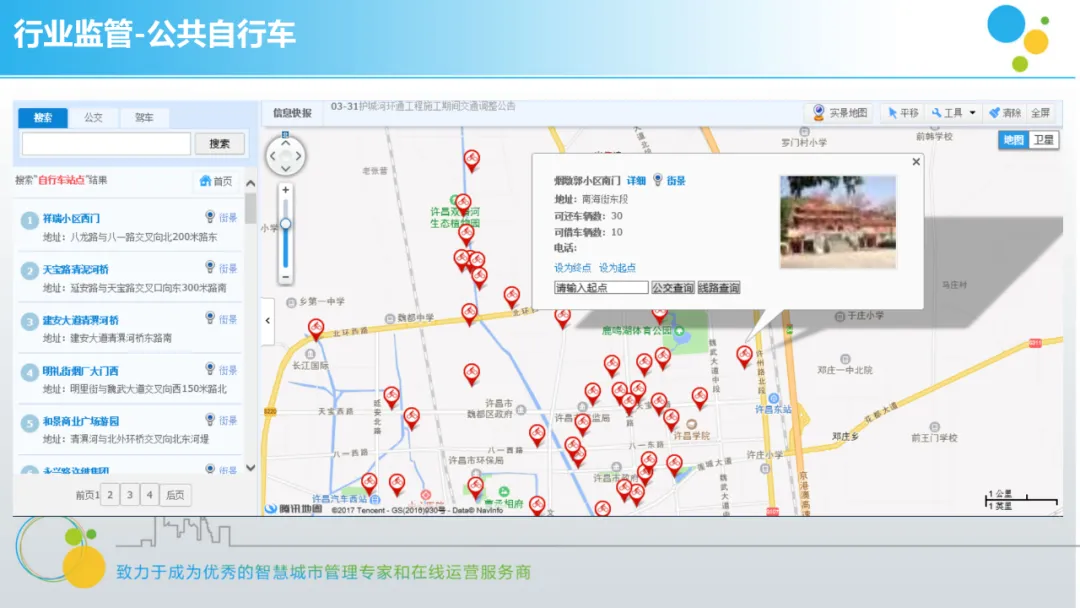Click 设为起点 in the popup

[617, 267]
